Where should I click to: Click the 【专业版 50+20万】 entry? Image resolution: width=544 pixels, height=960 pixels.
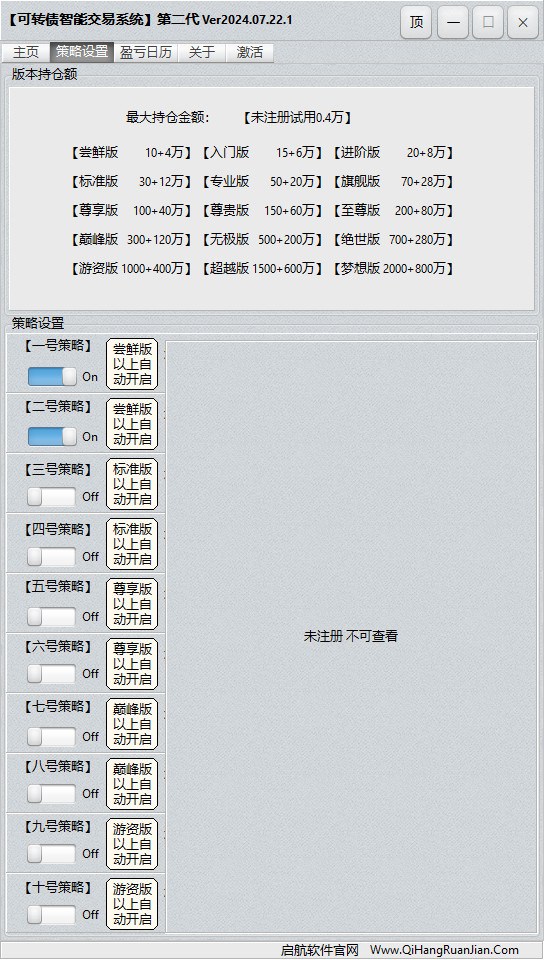coord(262,181)
